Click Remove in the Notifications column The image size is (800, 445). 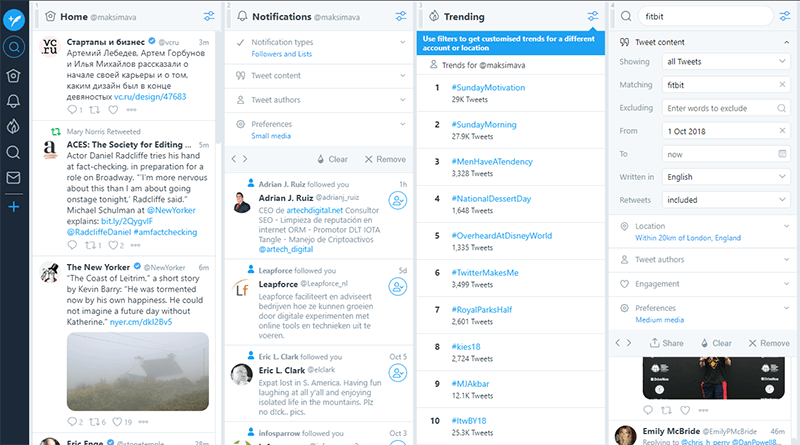(385, 159)
